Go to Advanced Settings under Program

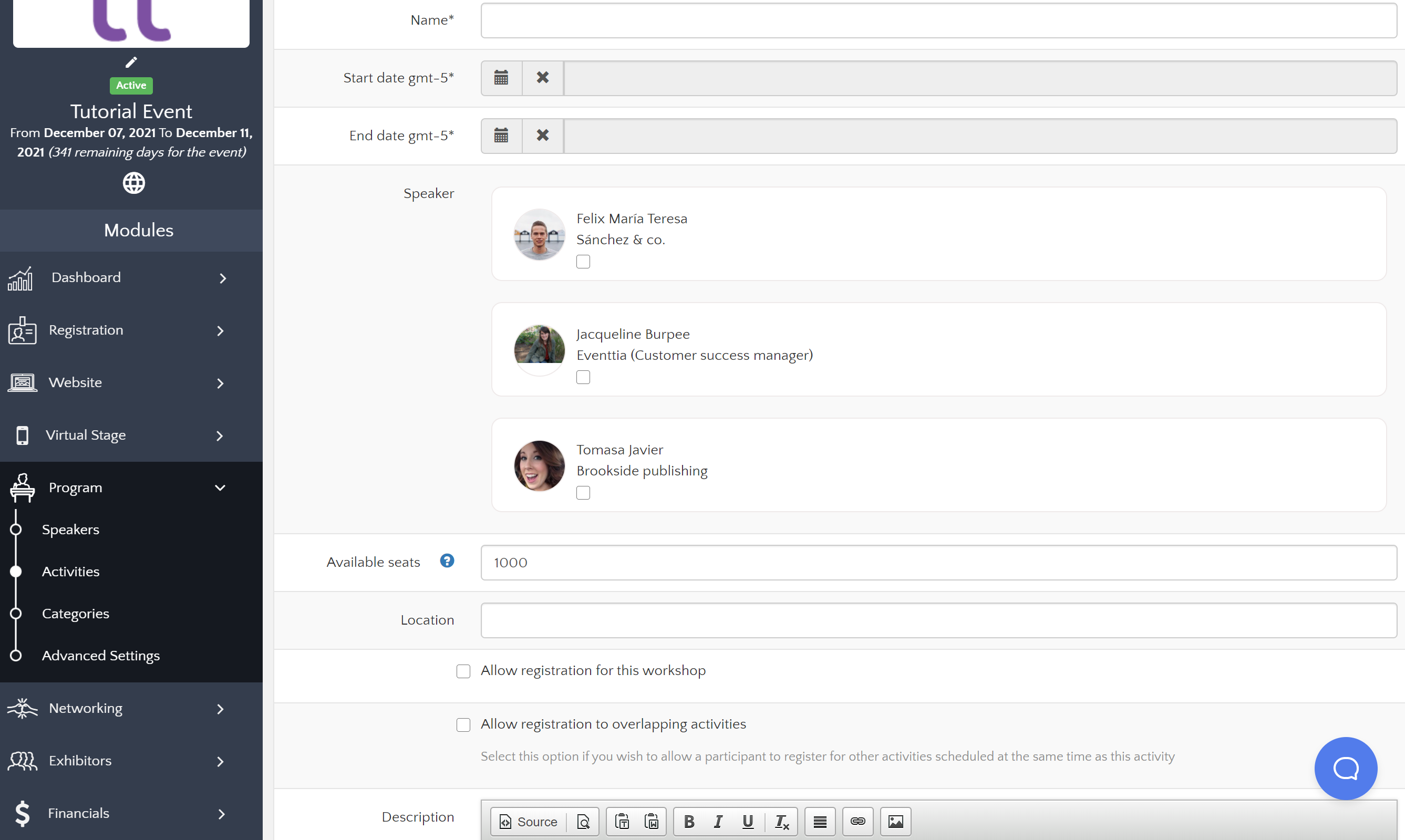(x=101, y=656)
